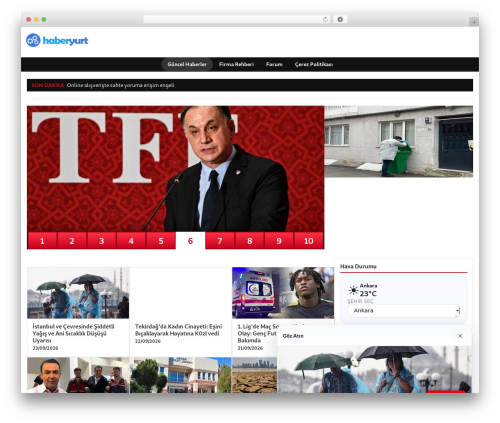This screenshot has width=500, height=423.
Task: Click the haberyurt site name text
Action: pyautogui.click(x=65, y=41)
